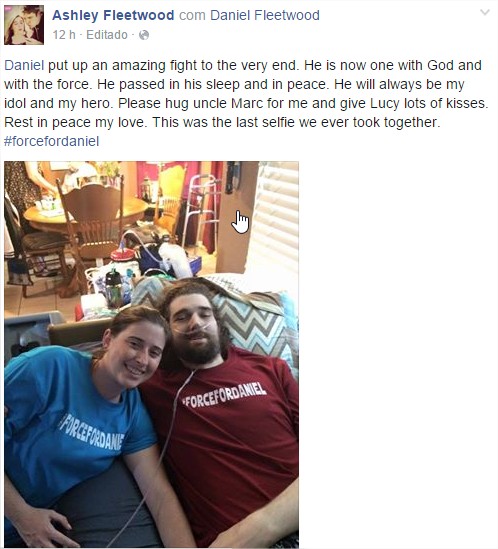Open the #forcefordaniel hashtag
The width and height of the screenshot is (498, 549).
pyautogui.click(x=51, y=141)
